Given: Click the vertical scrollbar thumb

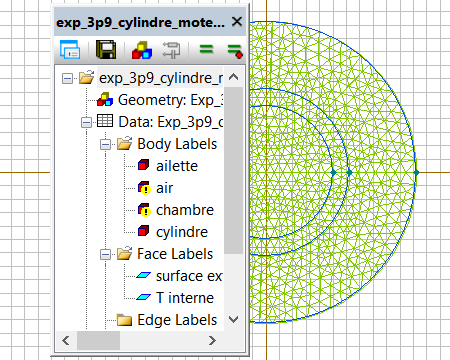Looking at the screenshot, I should [234, 171].
